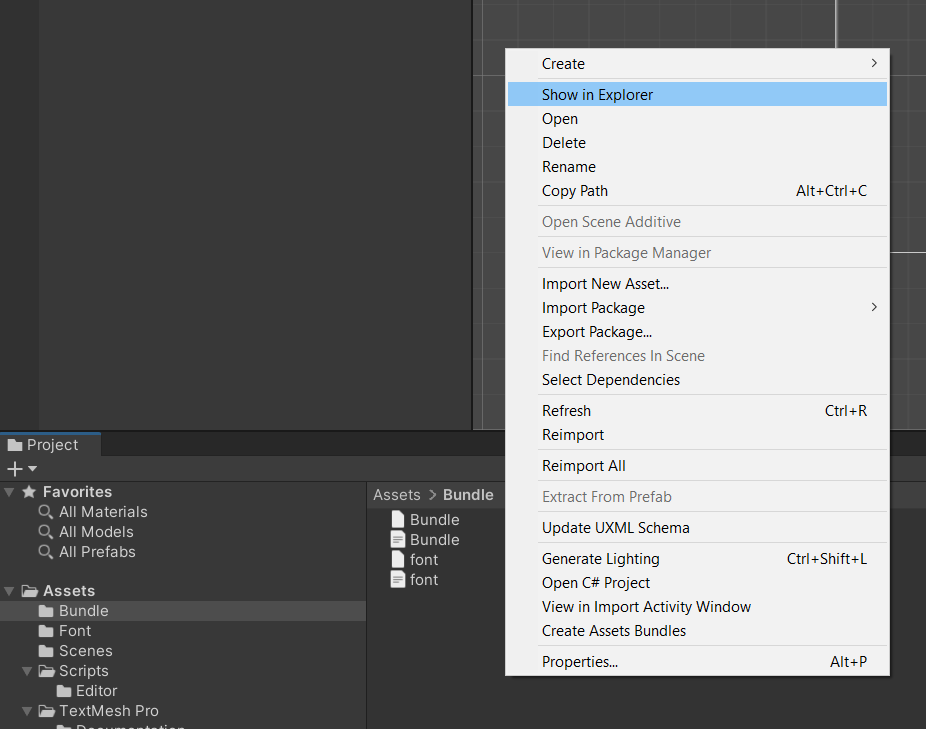Screen dimensions: 926x729
Task: Click the Editor folder icon under Scripts
Action: [x=64, y=691]
